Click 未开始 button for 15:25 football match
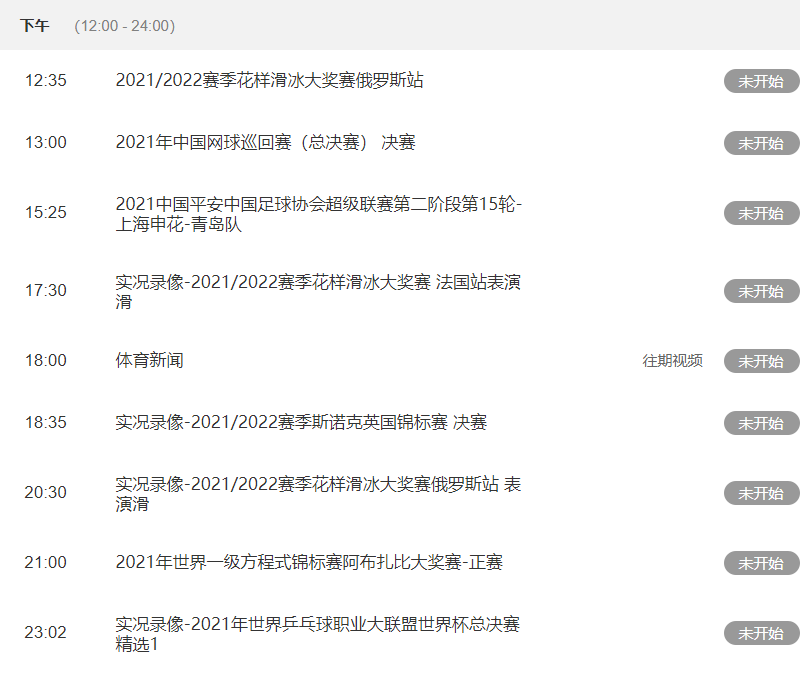The image size is (800, 677). coord(761,213)
